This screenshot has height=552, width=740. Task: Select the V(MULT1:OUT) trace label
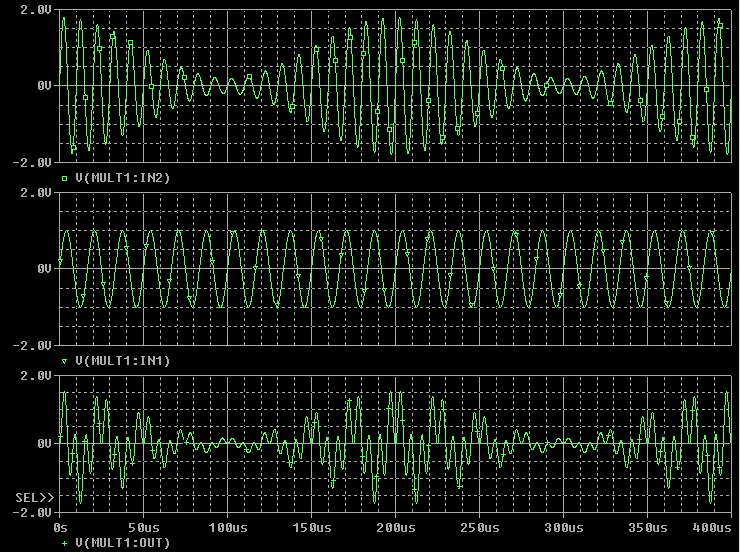tap(122, 543)
